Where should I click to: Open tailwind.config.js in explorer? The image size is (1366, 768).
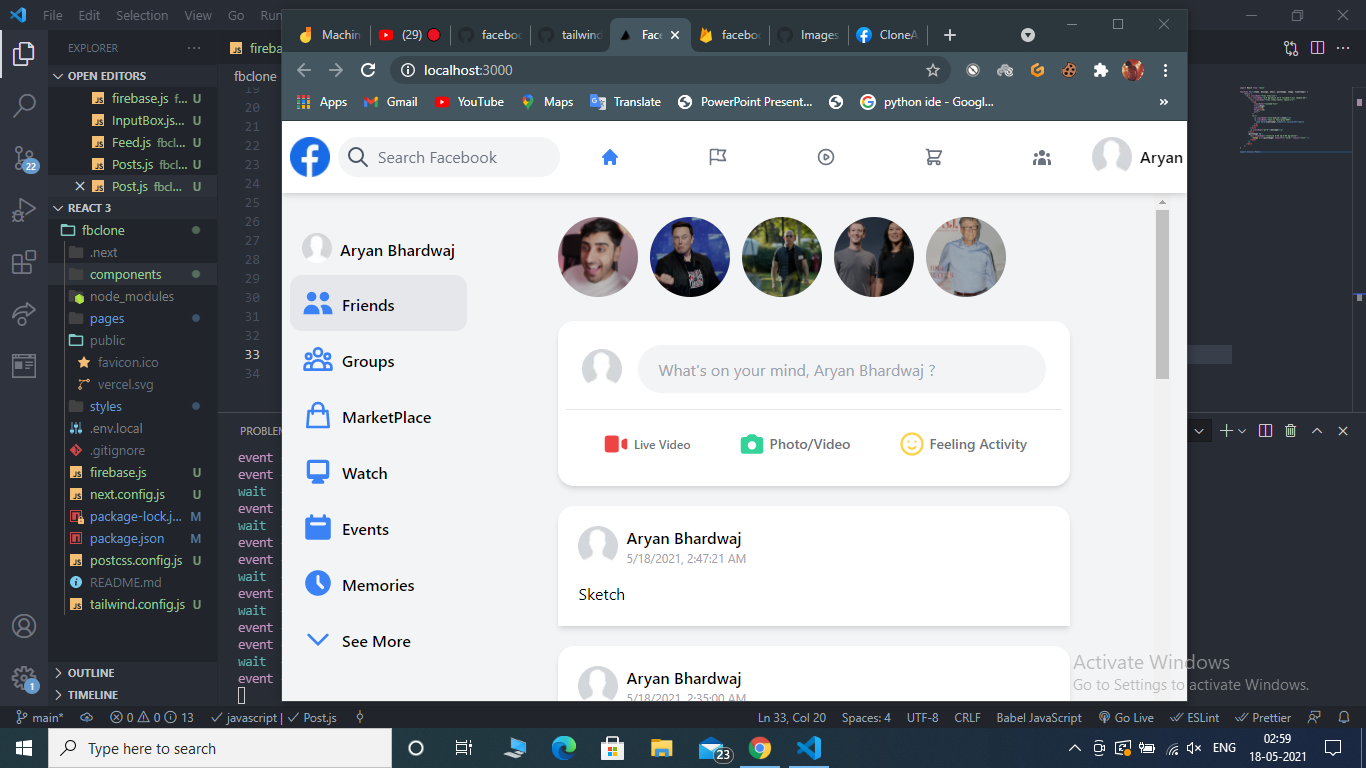133,604
